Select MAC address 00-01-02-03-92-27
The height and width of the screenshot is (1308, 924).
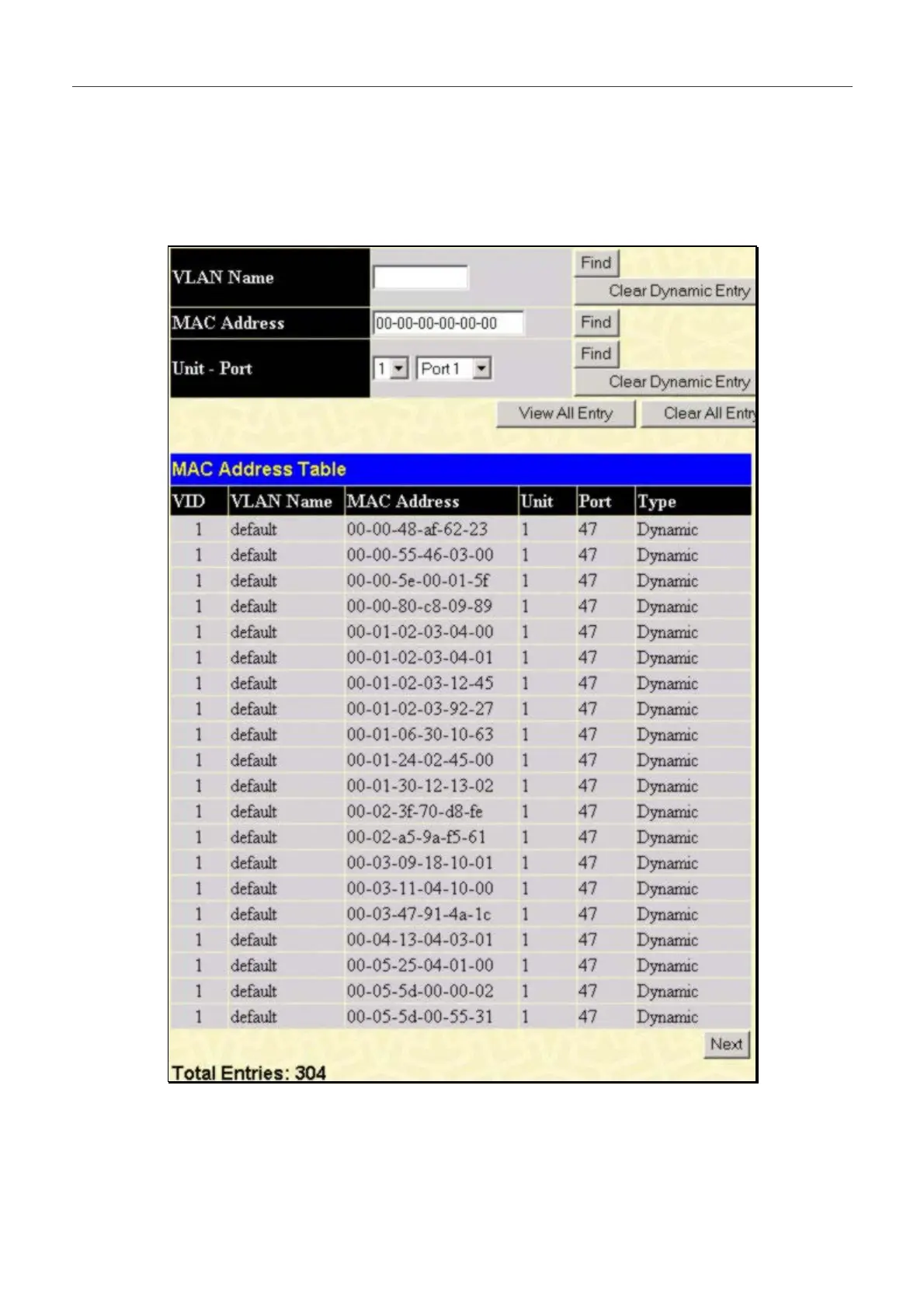(x=419, y=709)
